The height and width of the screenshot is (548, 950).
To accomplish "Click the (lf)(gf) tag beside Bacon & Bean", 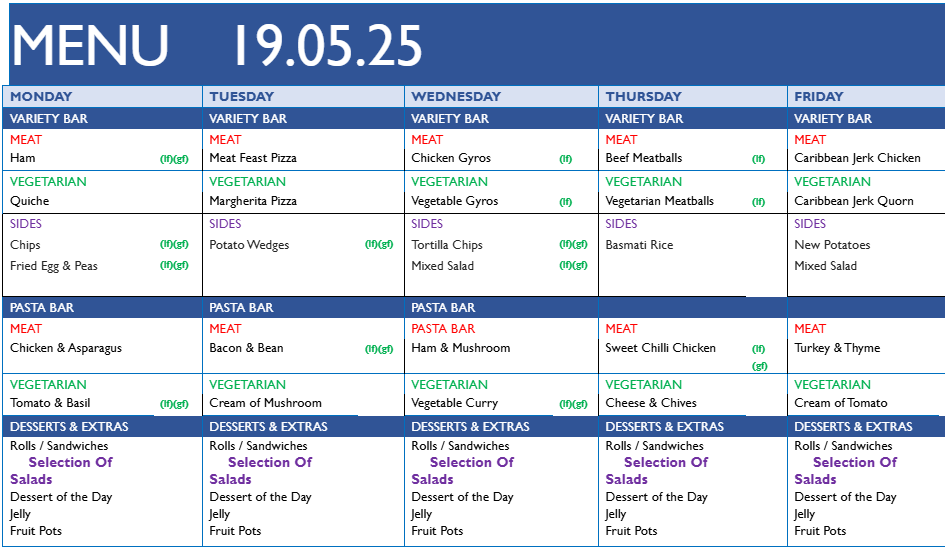I will pyautogui.click(x=379, y=349).
